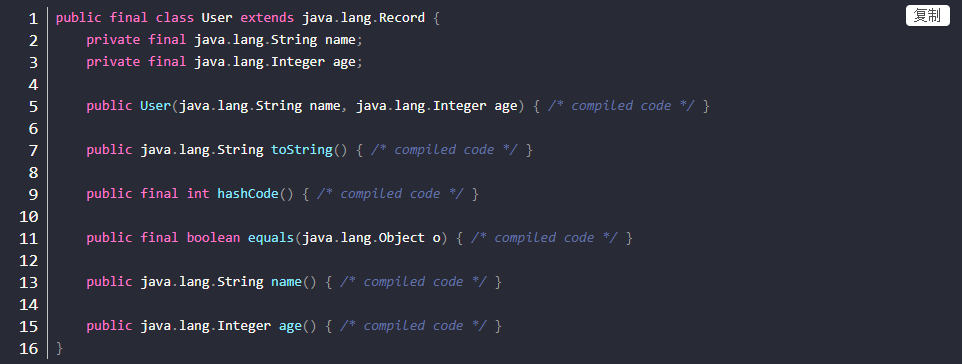Click the extends keyword on line 1

click(x=267, y=18)
